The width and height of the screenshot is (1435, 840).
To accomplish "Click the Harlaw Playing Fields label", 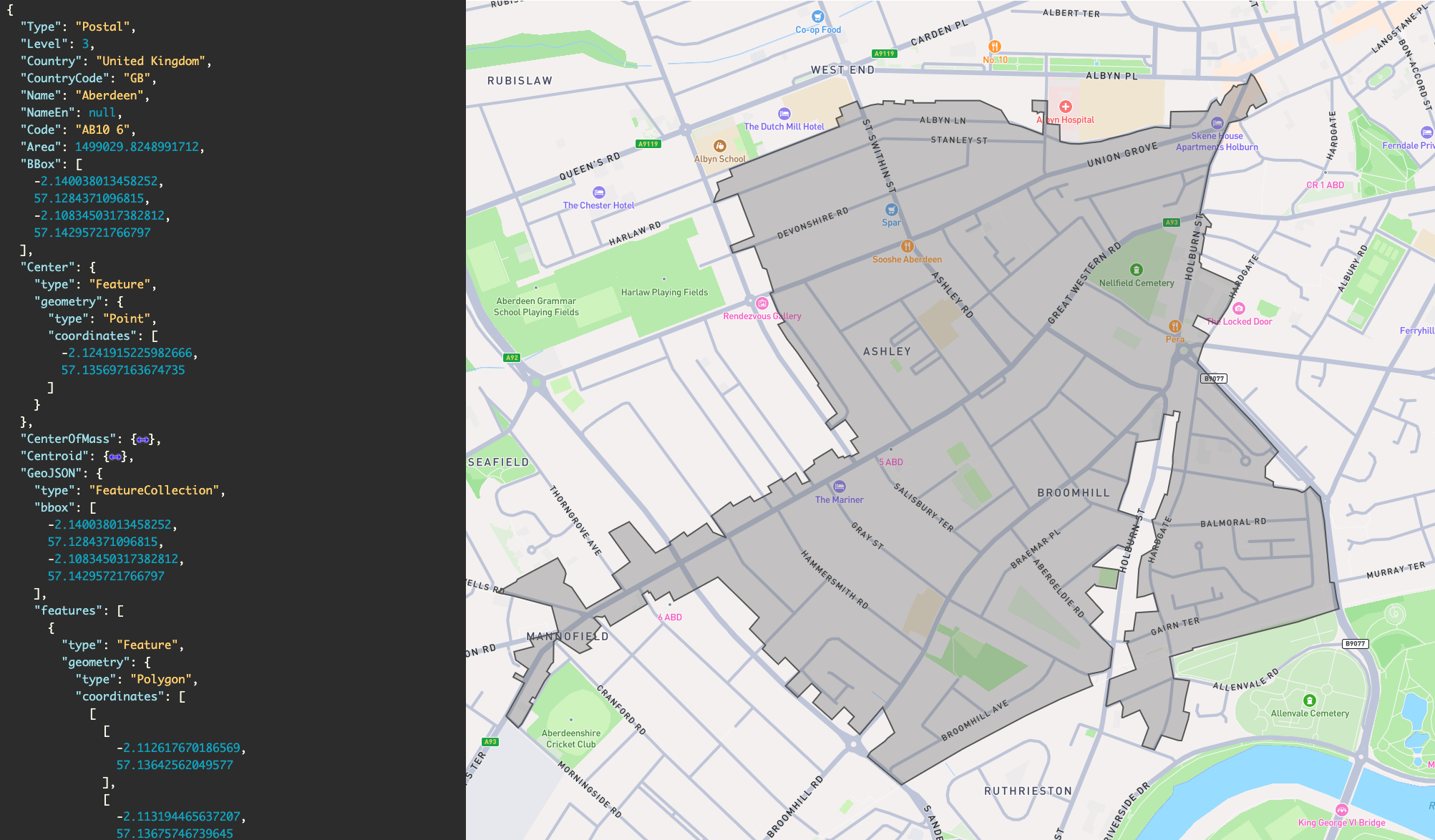I will [x=664, y=293].
